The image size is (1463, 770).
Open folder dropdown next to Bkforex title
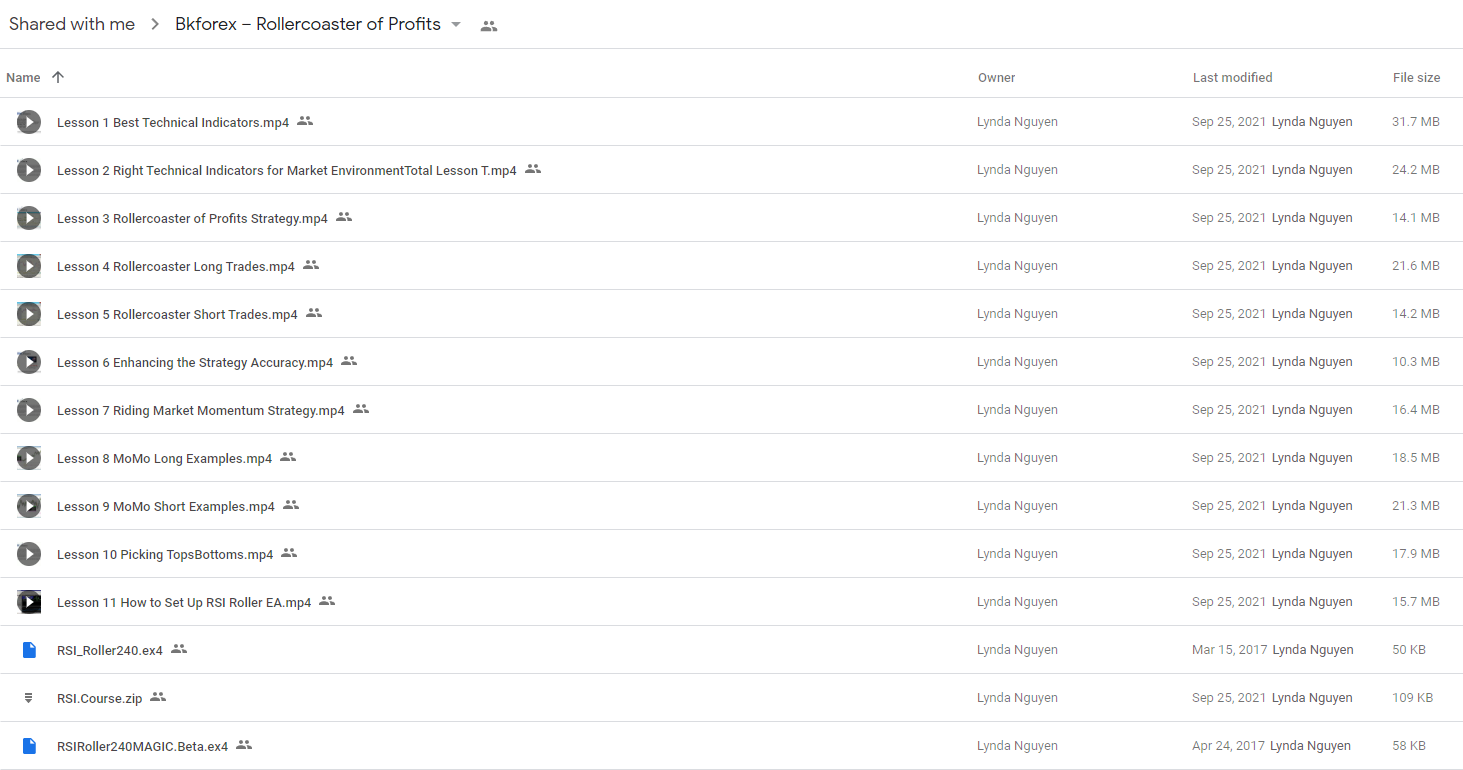click(x=456, y=24)
